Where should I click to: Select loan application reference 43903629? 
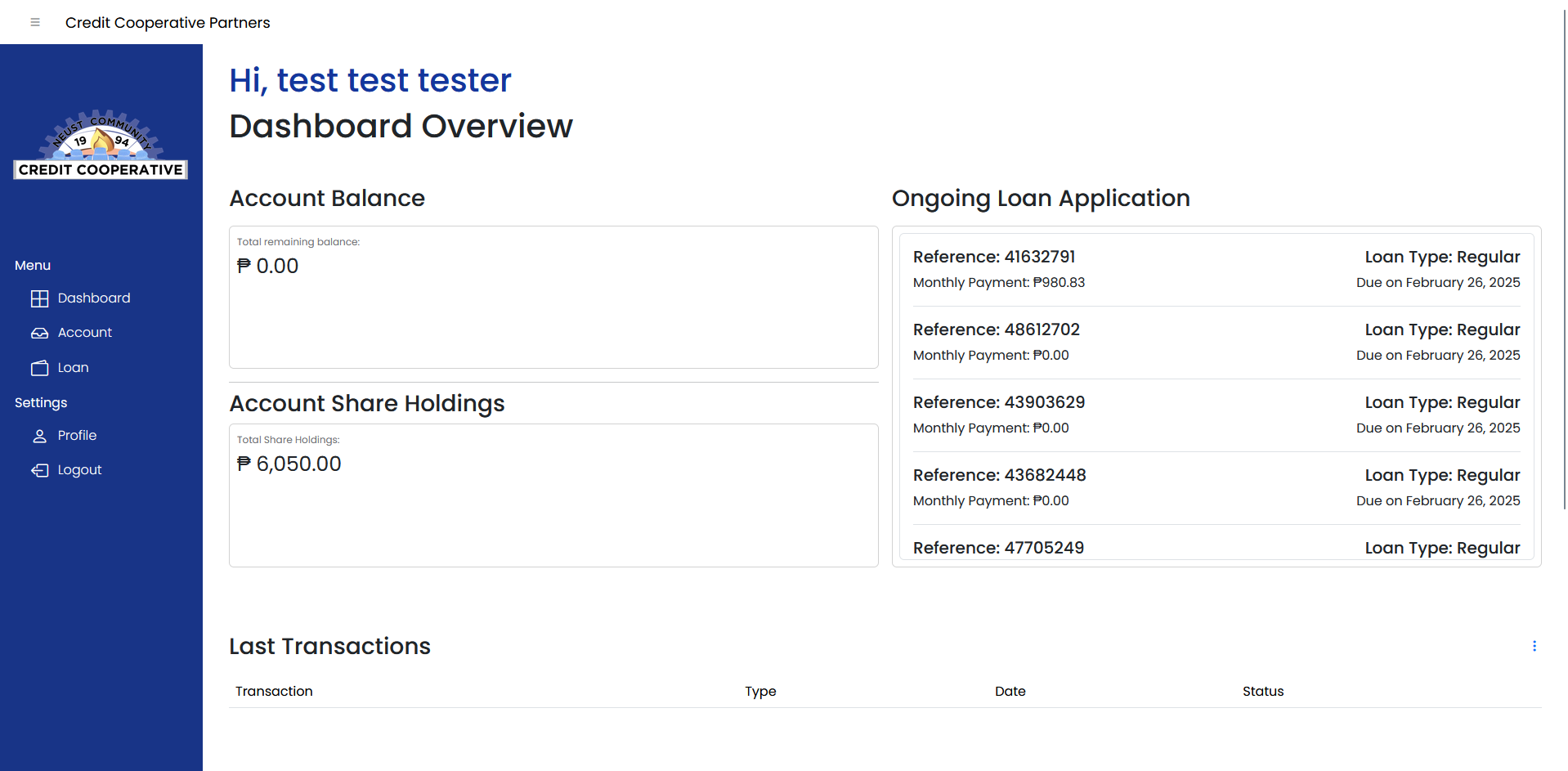pos(1216,415)
